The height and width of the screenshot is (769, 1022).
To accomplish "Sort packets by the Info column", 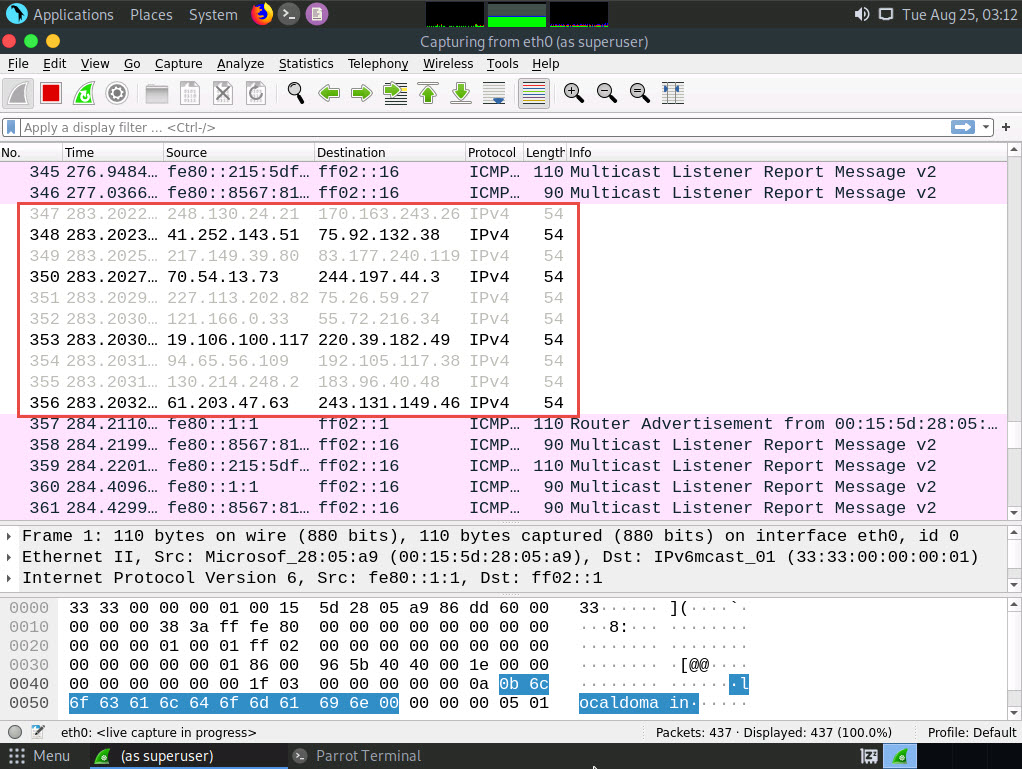I will coord(786,152).
